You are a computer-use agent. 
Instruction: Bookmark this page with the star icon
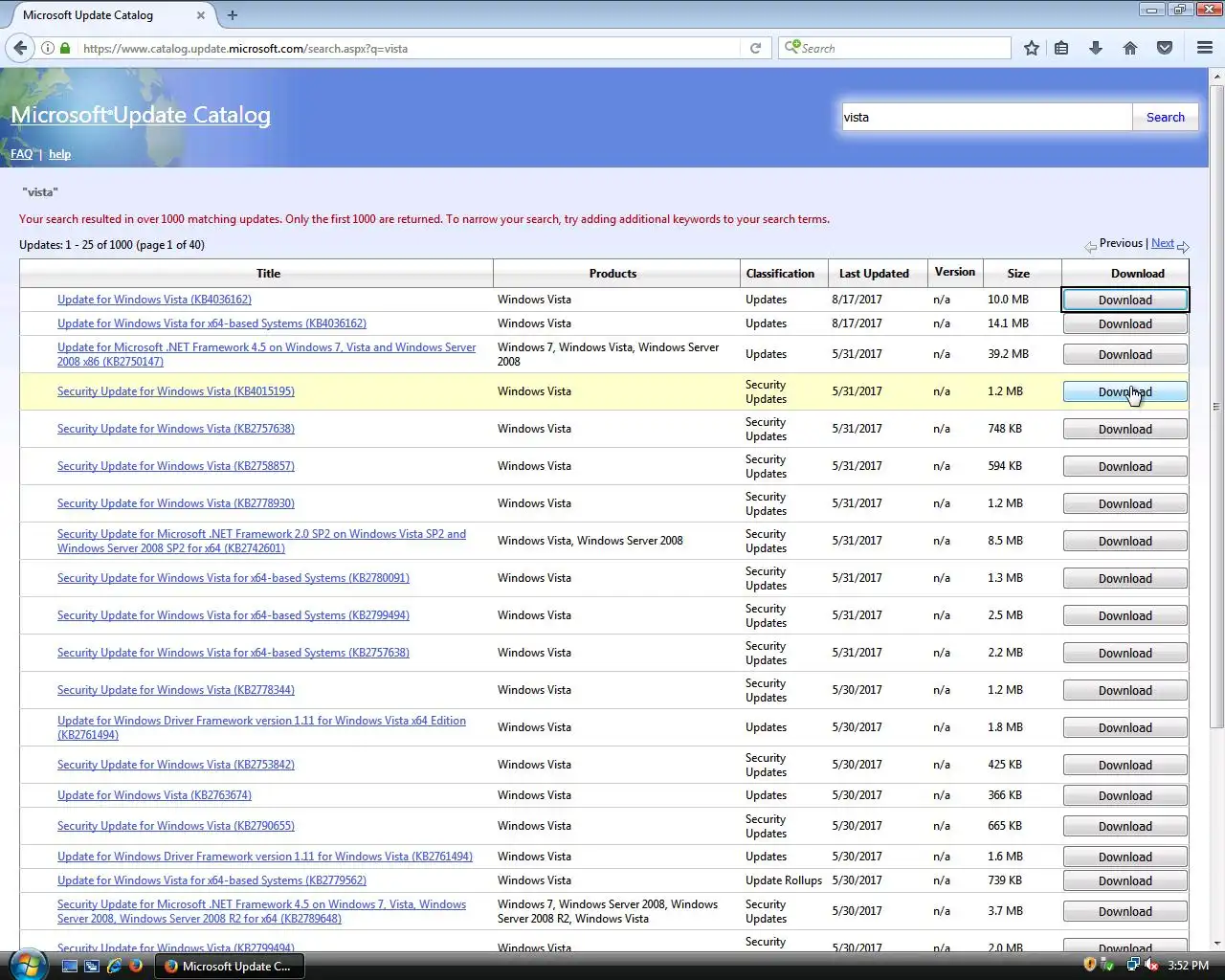(1032, 48)
